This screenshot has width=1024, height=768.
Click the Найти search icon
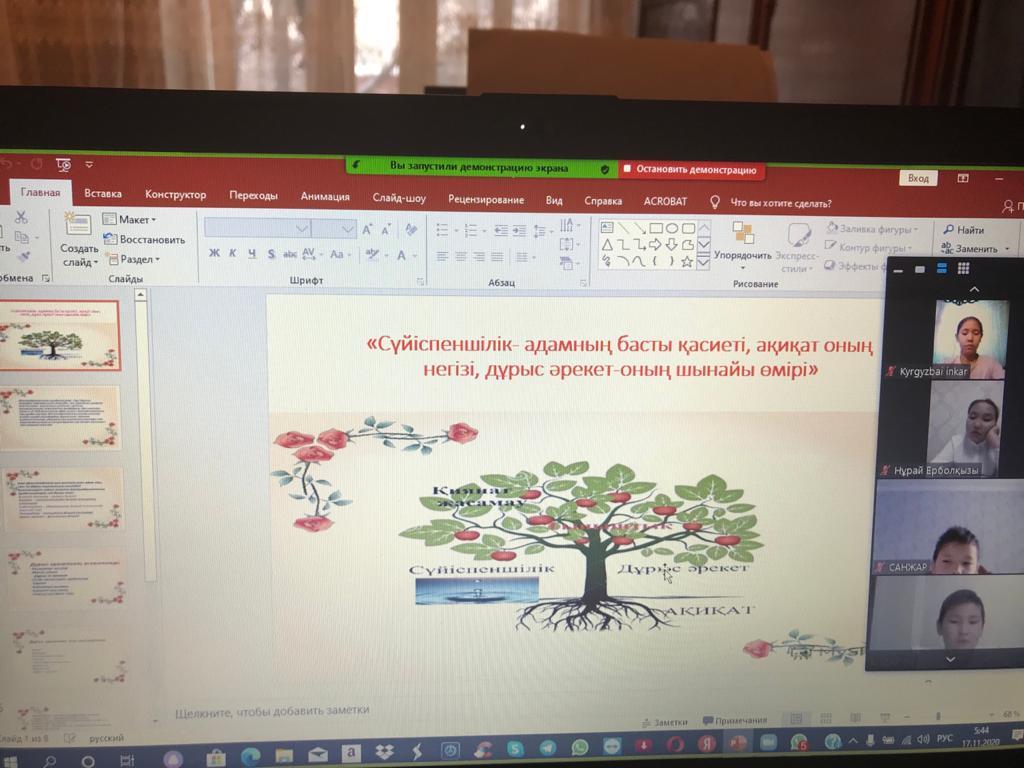[x=962, y=229]
